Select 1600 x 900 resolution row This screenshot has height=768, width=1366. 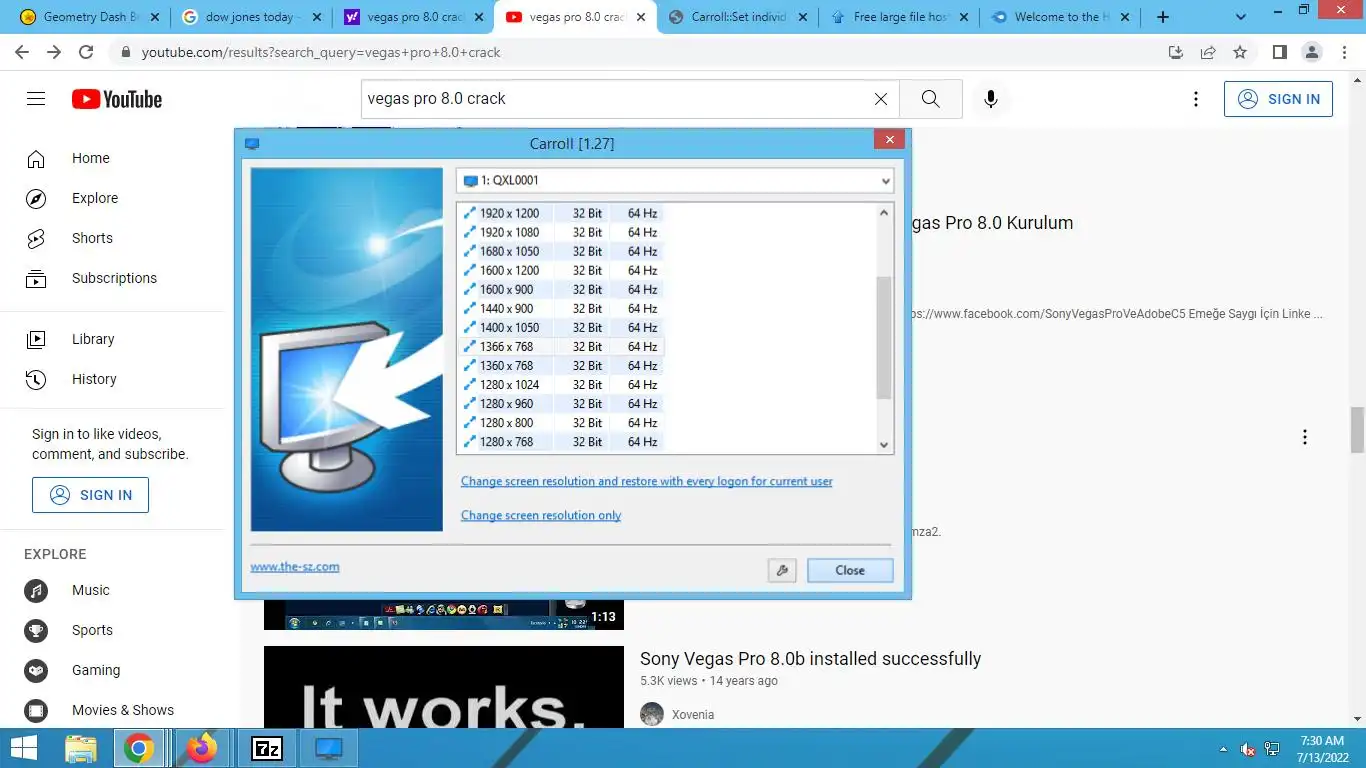click(x=561, y=289)
